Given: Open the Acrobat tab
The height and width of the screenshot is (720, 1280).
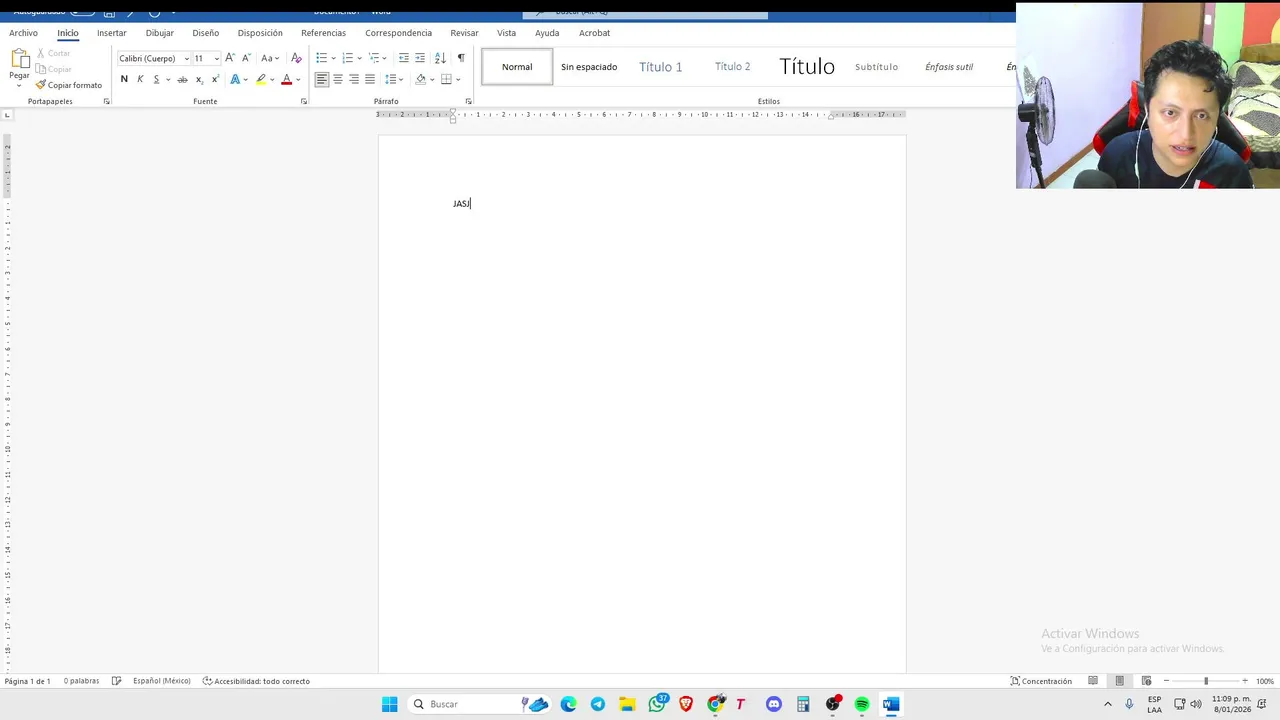Looking at the screenshot, I should click(x=594, y=33).
